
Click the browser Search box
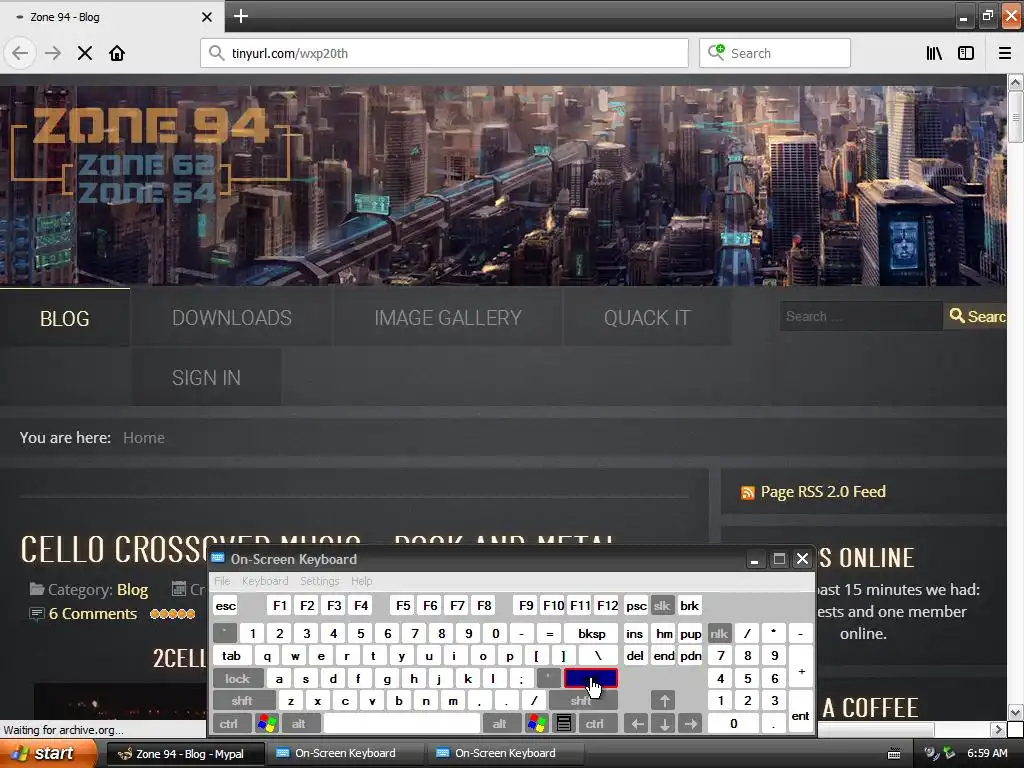pos(775,53)
